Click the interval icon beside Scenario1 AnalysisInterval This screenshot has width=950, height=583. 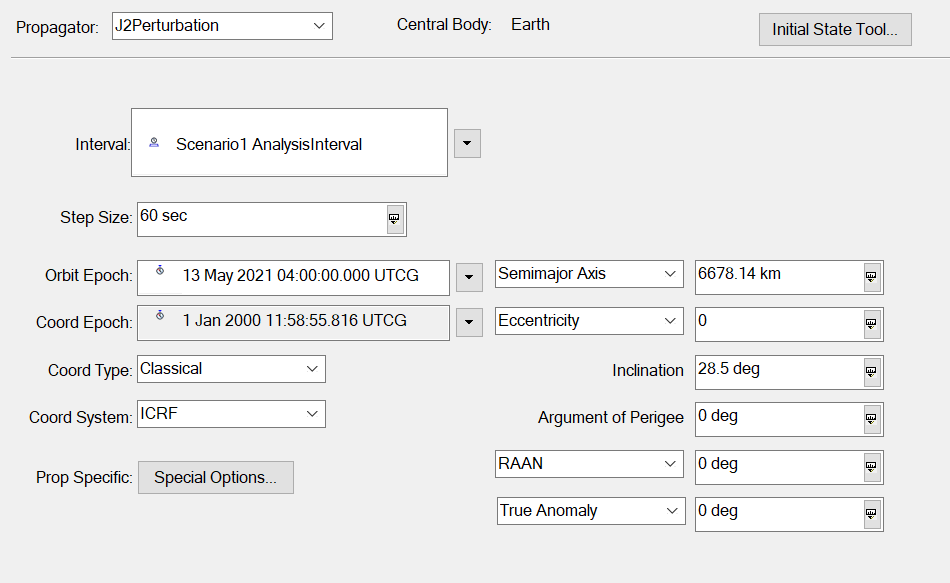[x=153, y=142]
